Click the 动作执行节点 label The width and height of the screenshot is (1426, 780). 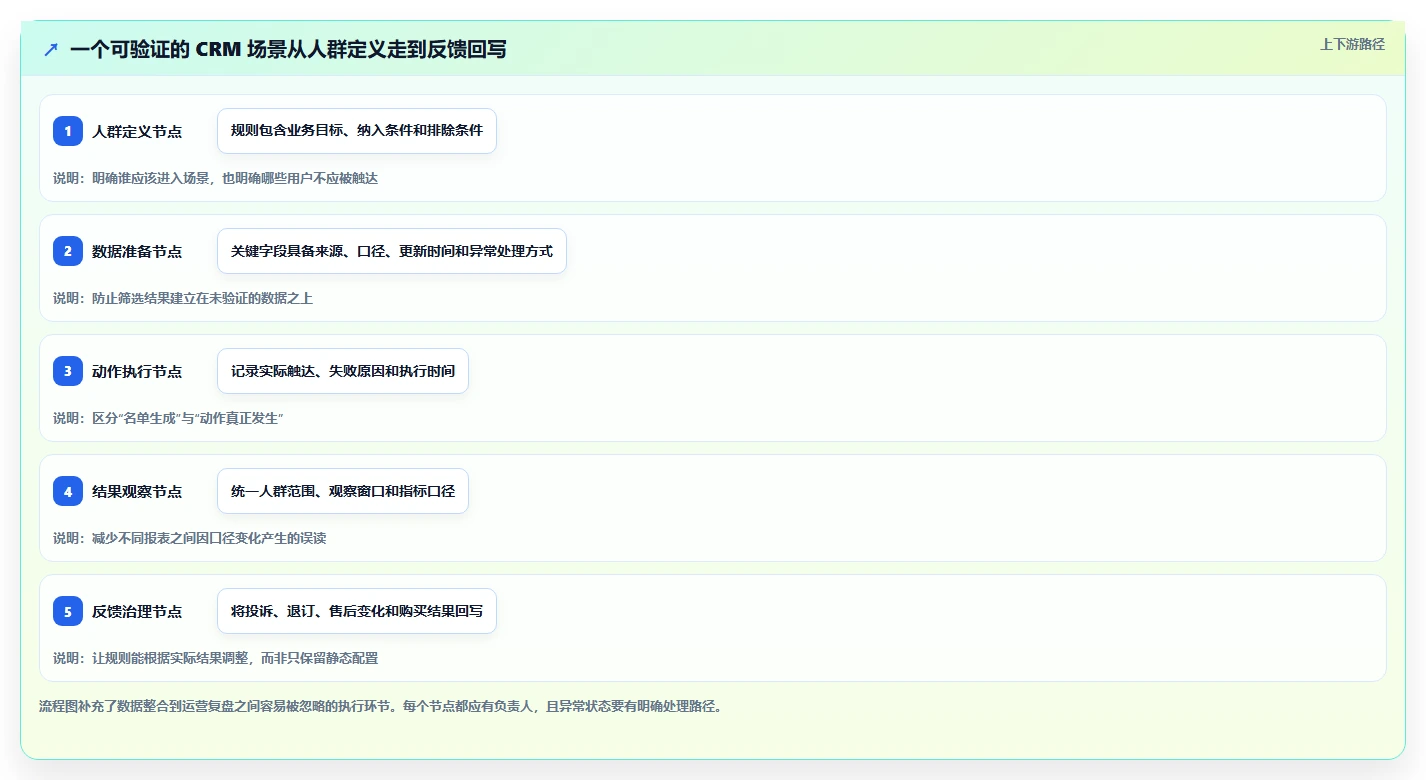pos(137,371)
